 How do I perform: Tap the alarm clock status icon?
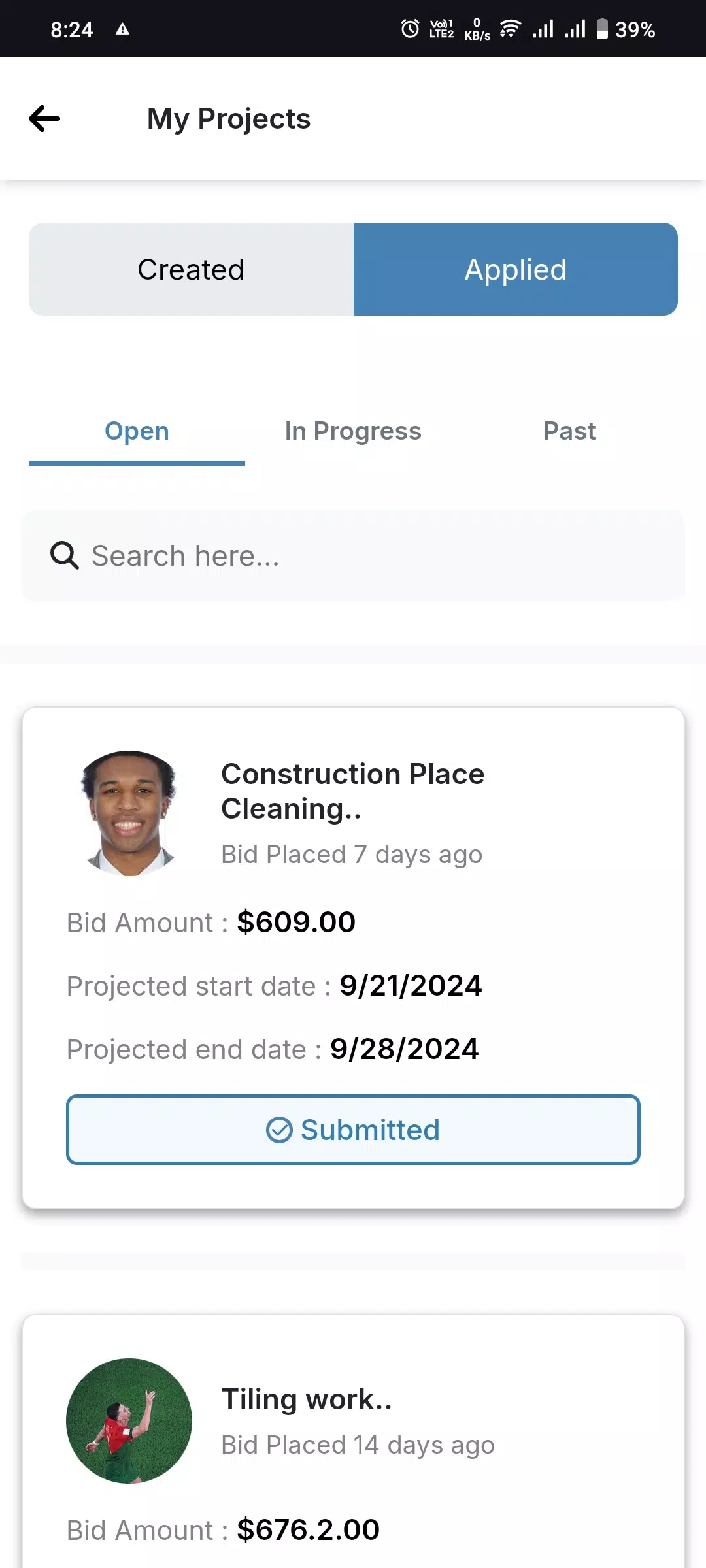tap(410, 29)
